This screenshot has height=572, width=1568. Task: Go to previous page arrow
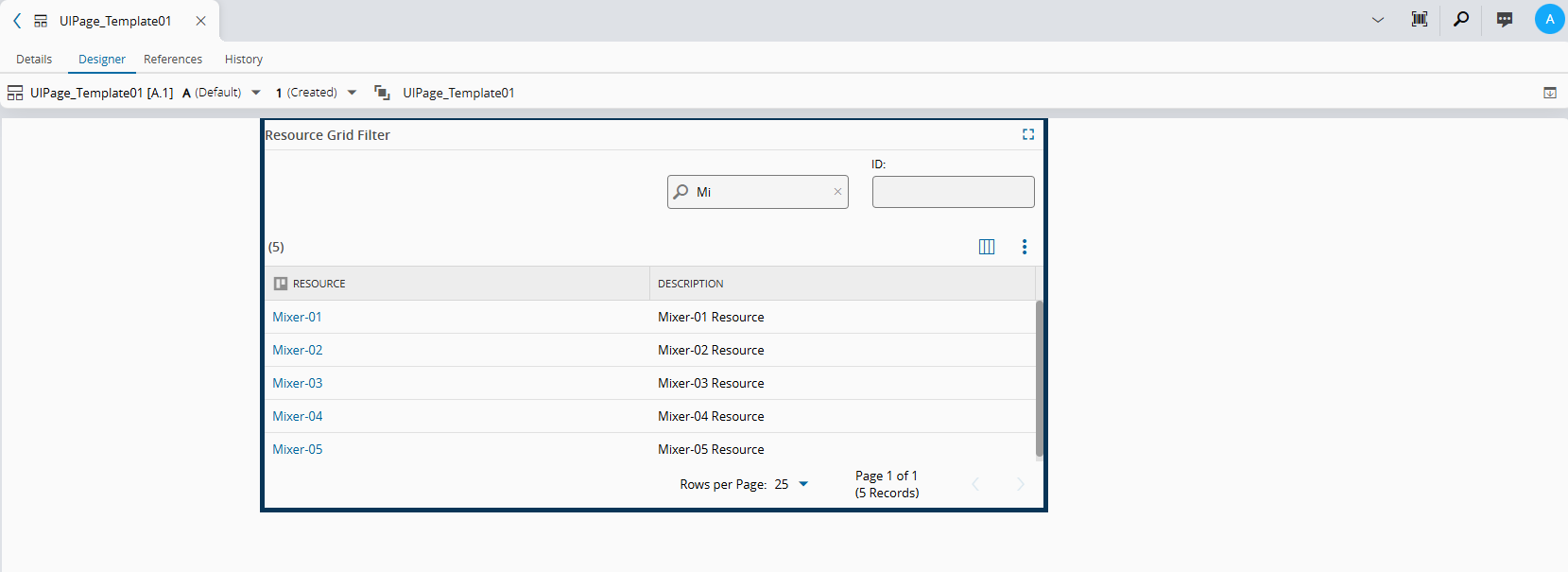975,484
